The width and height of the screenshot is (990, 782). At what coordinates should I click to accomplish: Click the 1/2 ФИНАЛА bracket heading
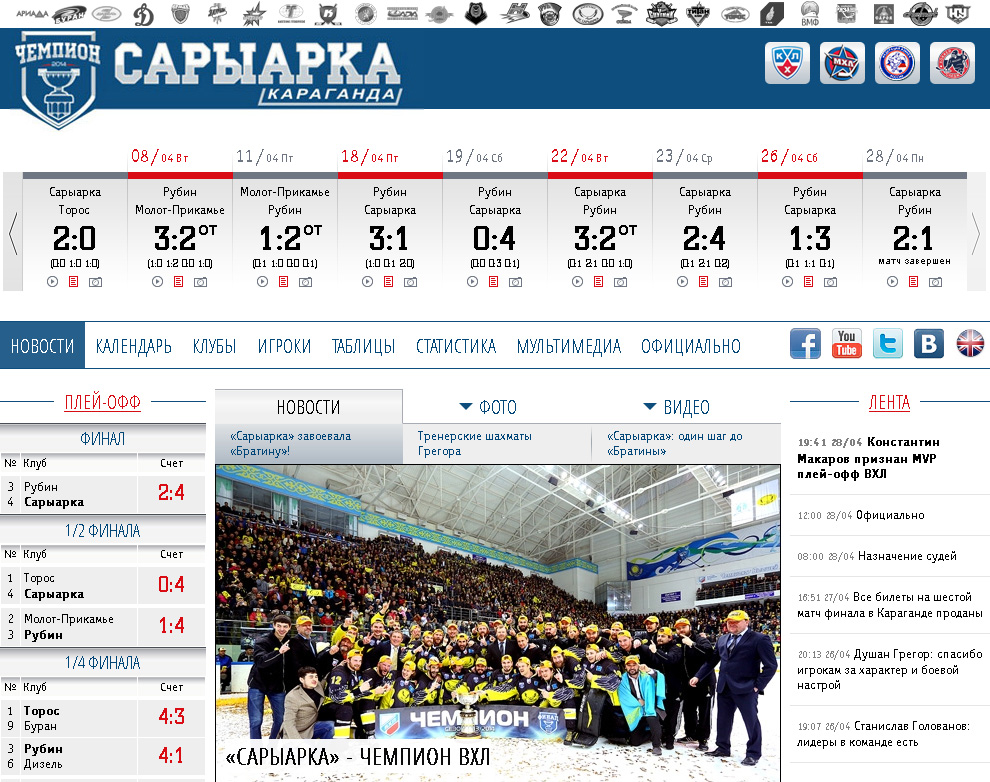tap(102, 531)
